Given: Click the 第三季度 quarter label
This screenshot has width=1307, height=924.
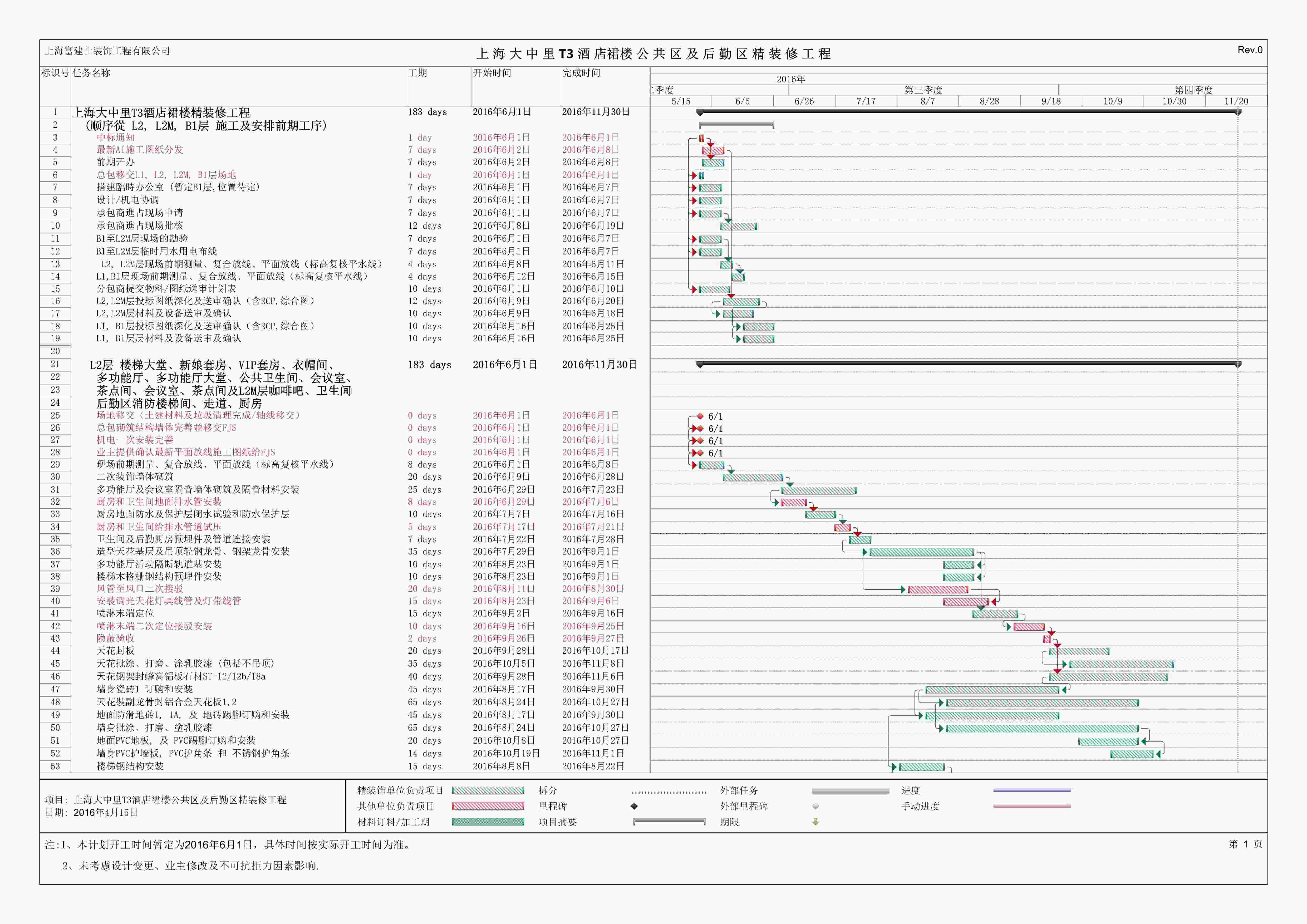Looking at the screenshot, I should [923, 90].
